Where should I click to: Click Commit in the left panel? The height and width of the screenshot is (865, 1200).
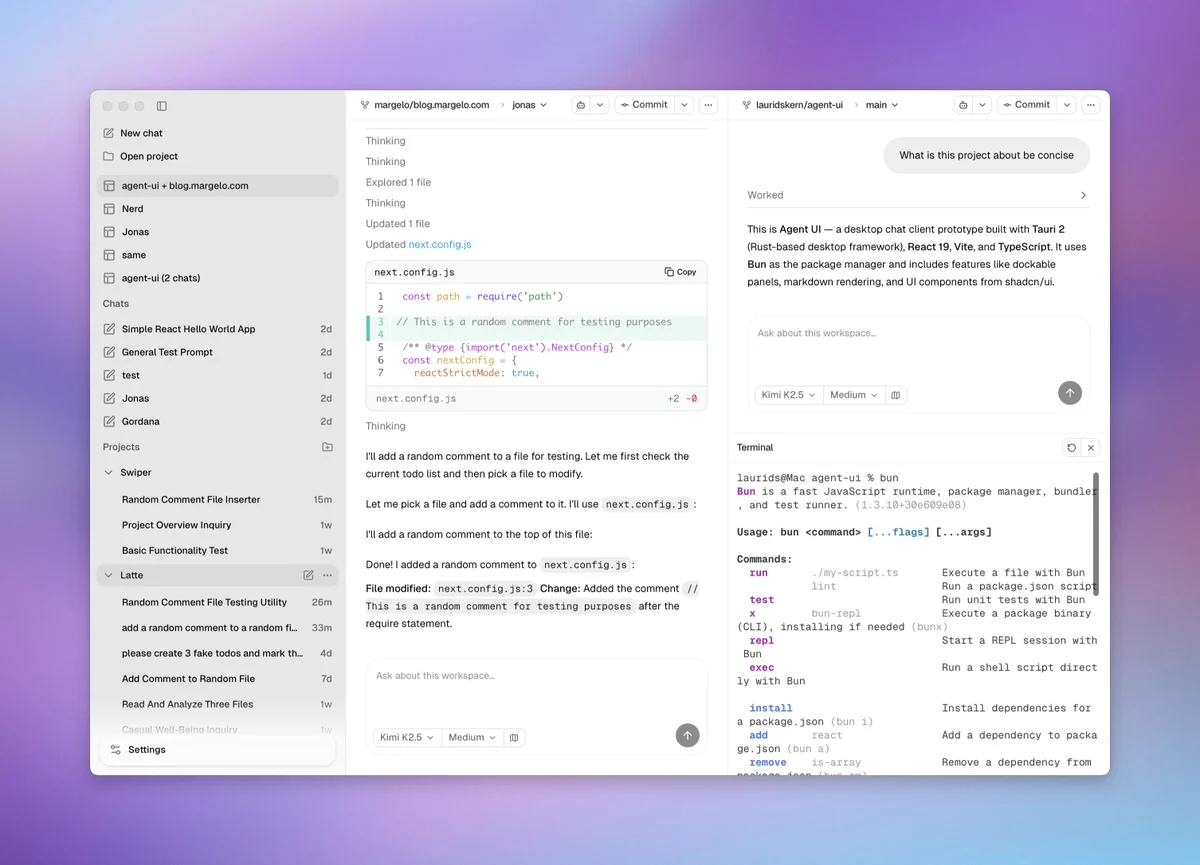pyautogui.click(x=644, y=105)
